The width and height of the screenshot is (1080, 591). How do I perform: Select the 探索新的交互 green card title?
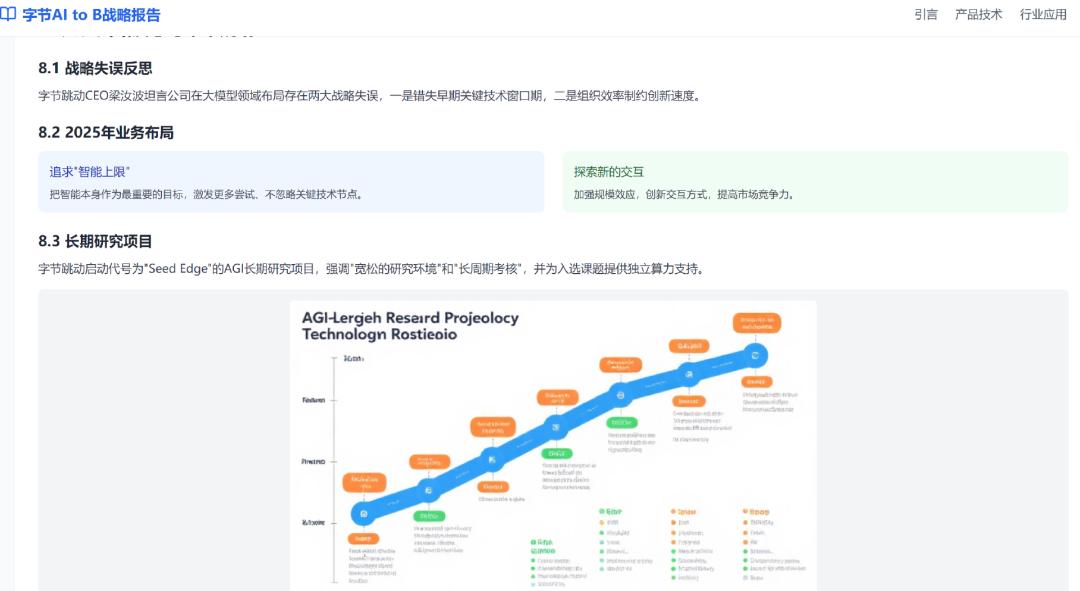click(x=608, y=171)
